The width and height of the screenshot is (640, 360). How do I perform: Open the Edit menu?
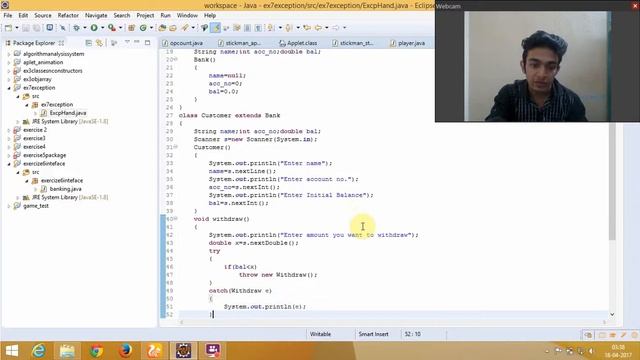(x=23, y=16)
